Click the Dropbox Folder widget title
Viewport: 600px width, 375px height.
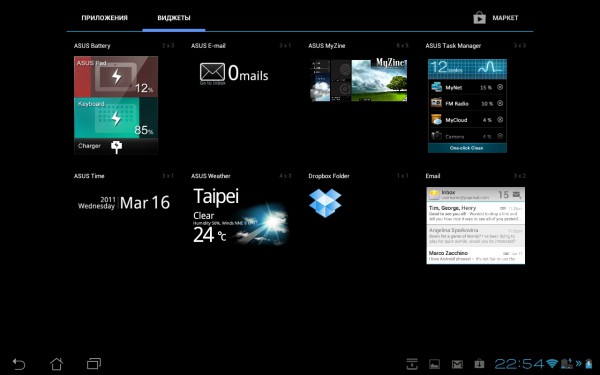point(329,176)
